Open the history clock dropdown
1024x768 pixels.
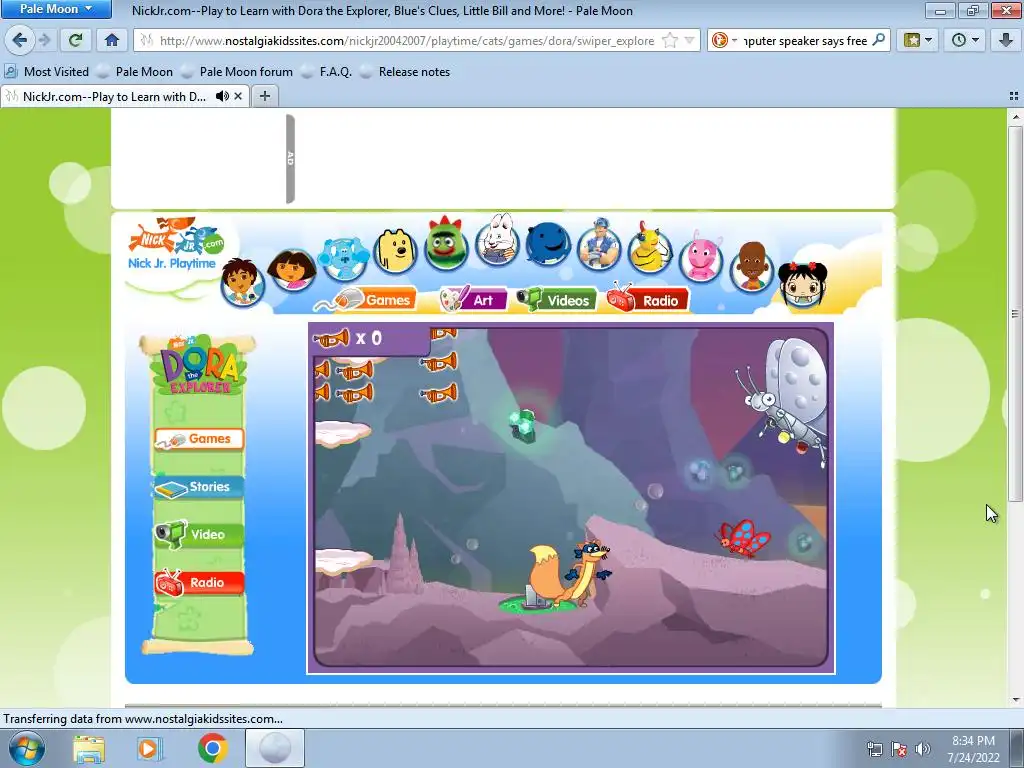point(965,40)
